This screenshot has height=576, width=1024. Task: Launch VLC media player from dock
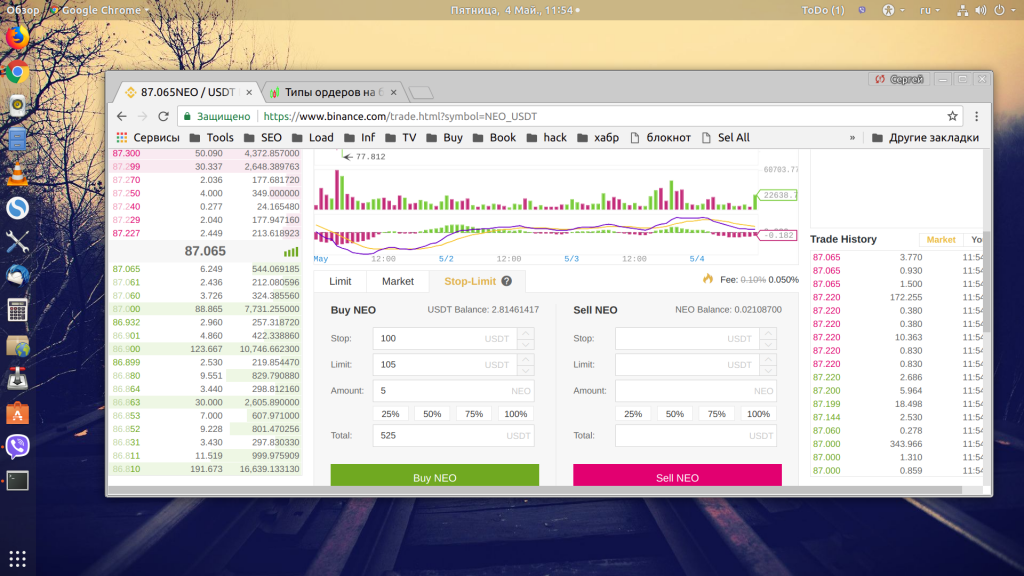tap(17, 174)
